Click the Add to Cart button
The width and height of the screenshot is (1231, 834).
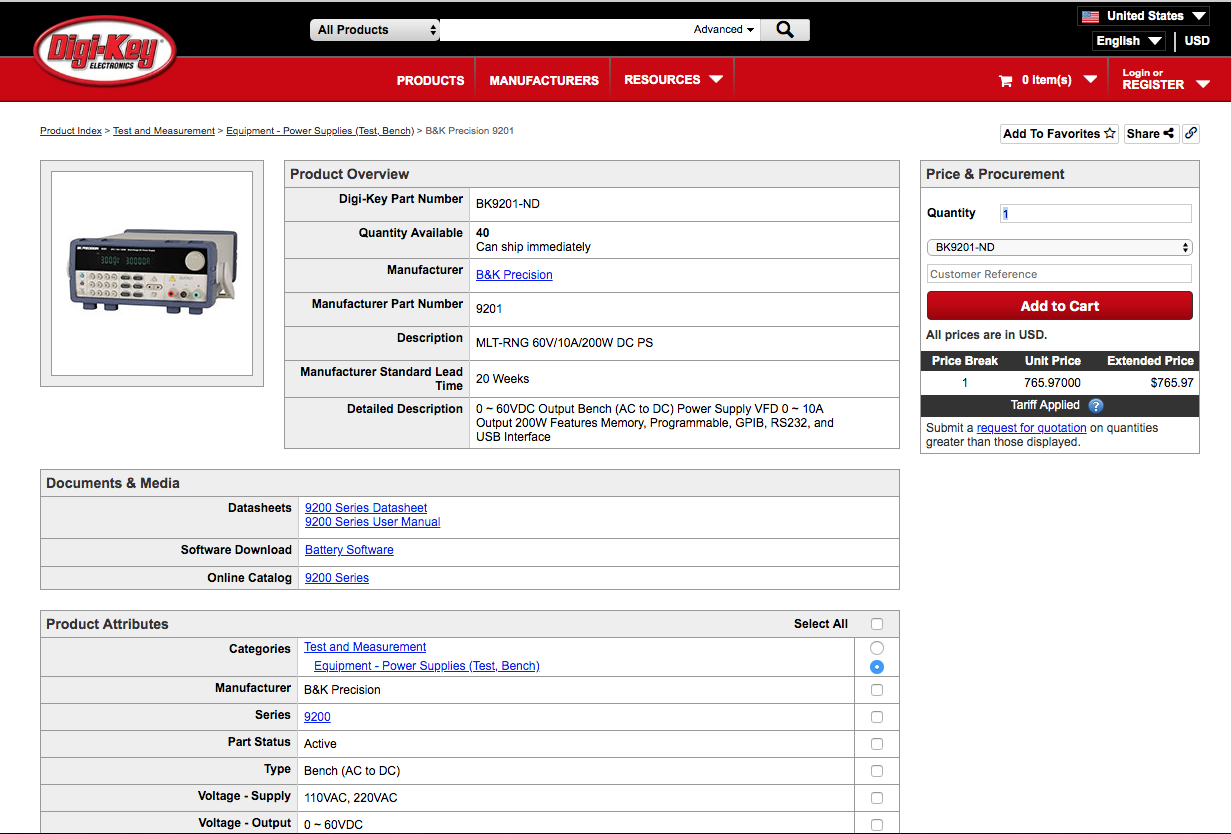[1060, 306]
